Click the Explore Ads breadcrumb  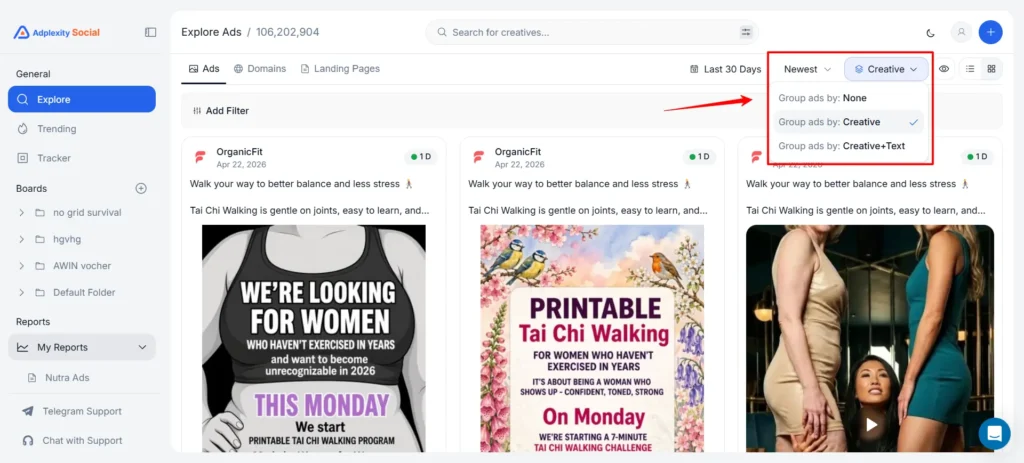tap(211, 32)
